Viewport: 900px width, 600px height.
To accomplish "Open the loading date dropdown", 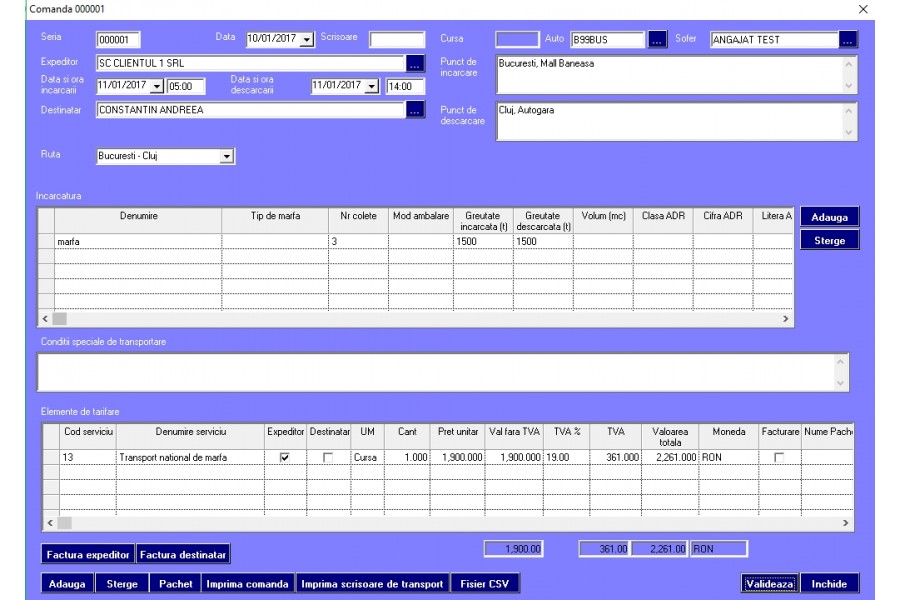I will 157,86.
